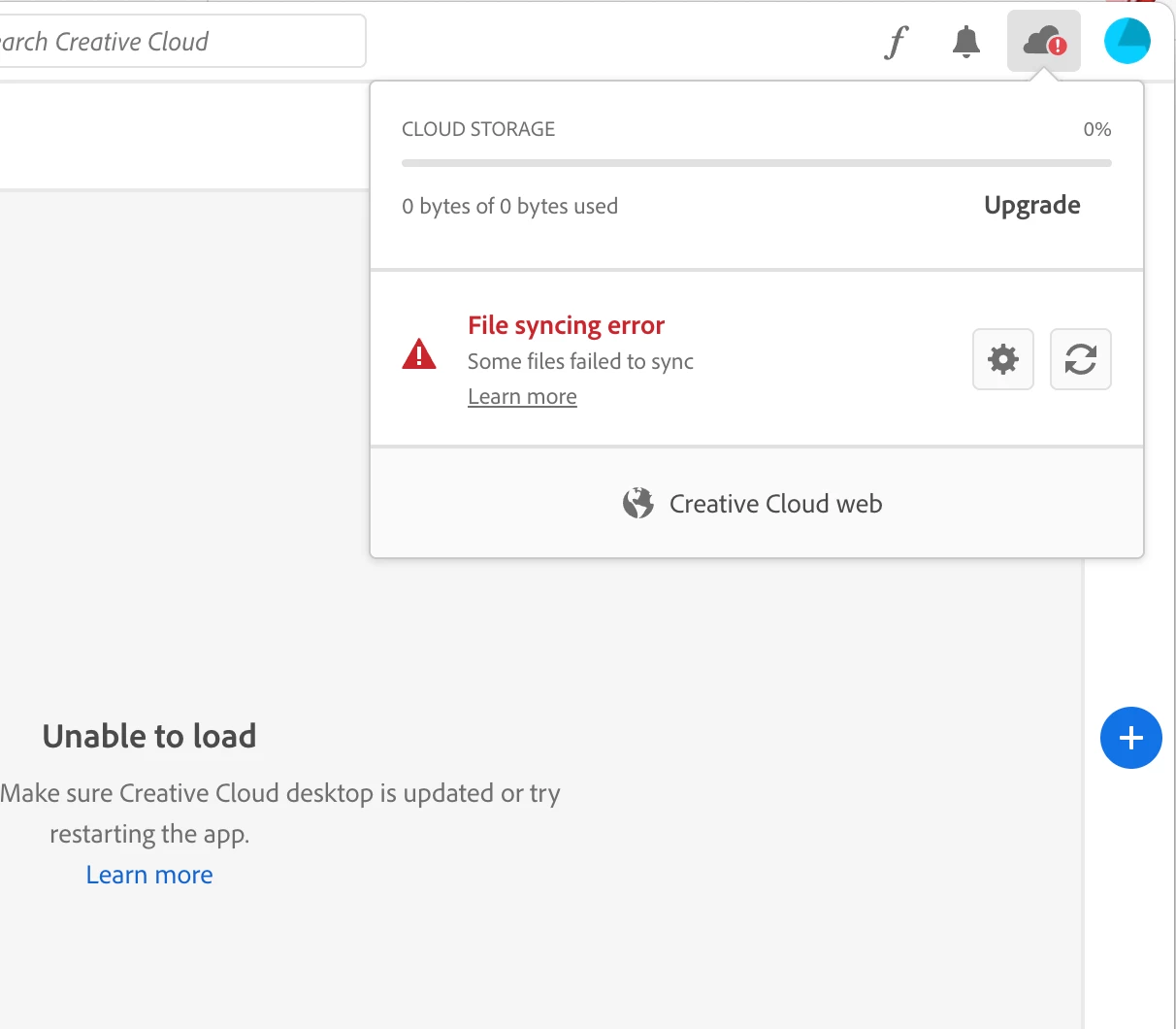Click the blue plus add button

tap(1131, 738)
